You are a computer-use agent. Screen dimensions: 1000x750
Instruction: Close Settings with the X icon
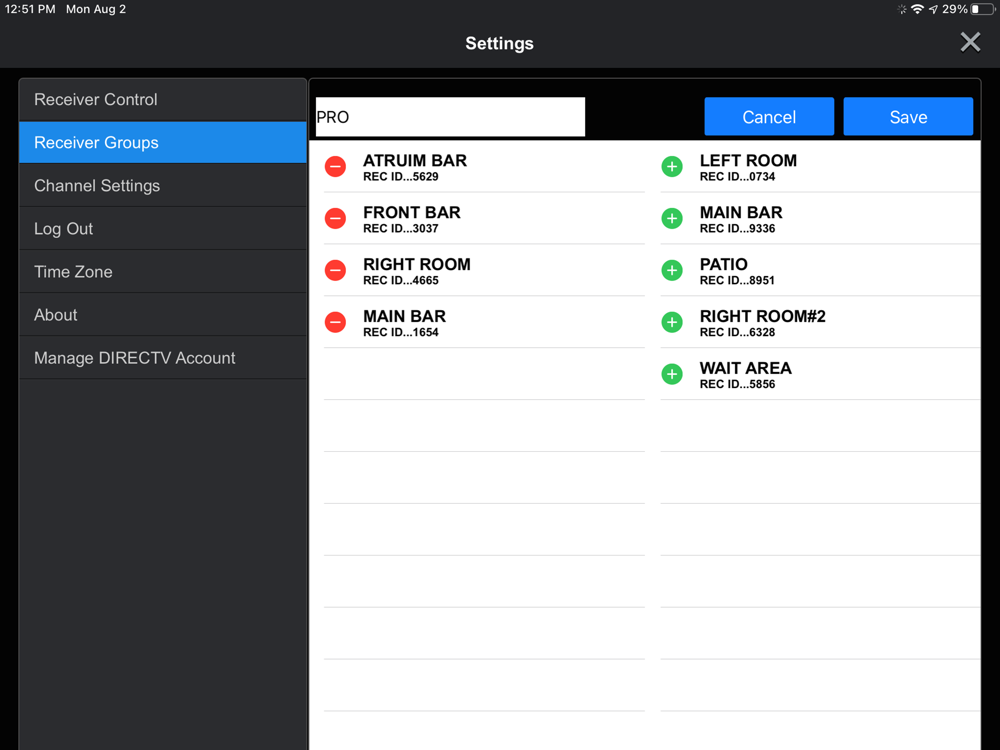click(970, 43)
